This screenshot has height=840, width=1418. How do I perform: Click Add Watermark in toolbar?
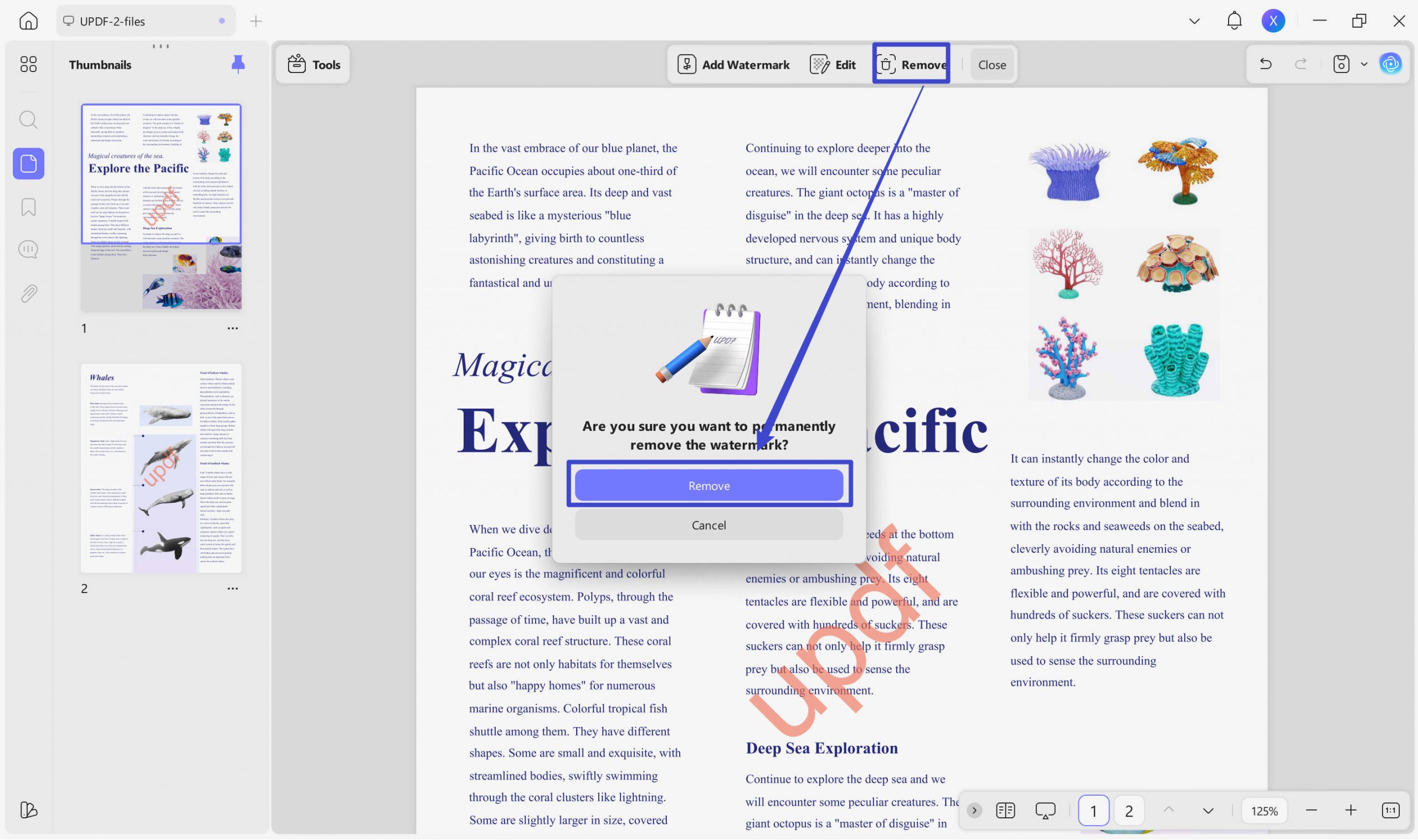click(x=733, y=65)
